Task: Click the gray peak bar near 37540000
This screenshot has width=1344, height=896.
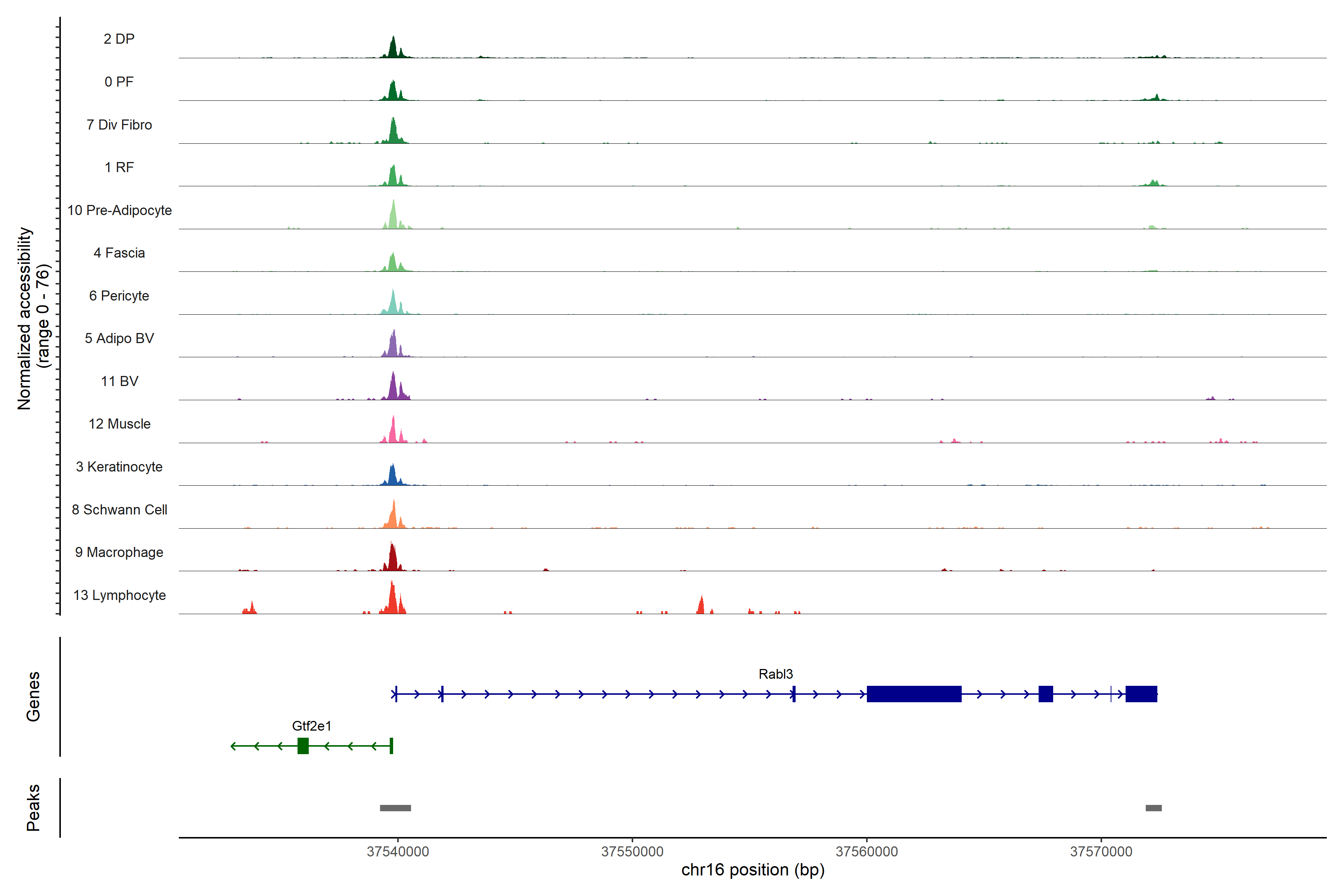Action: (395, 808)
